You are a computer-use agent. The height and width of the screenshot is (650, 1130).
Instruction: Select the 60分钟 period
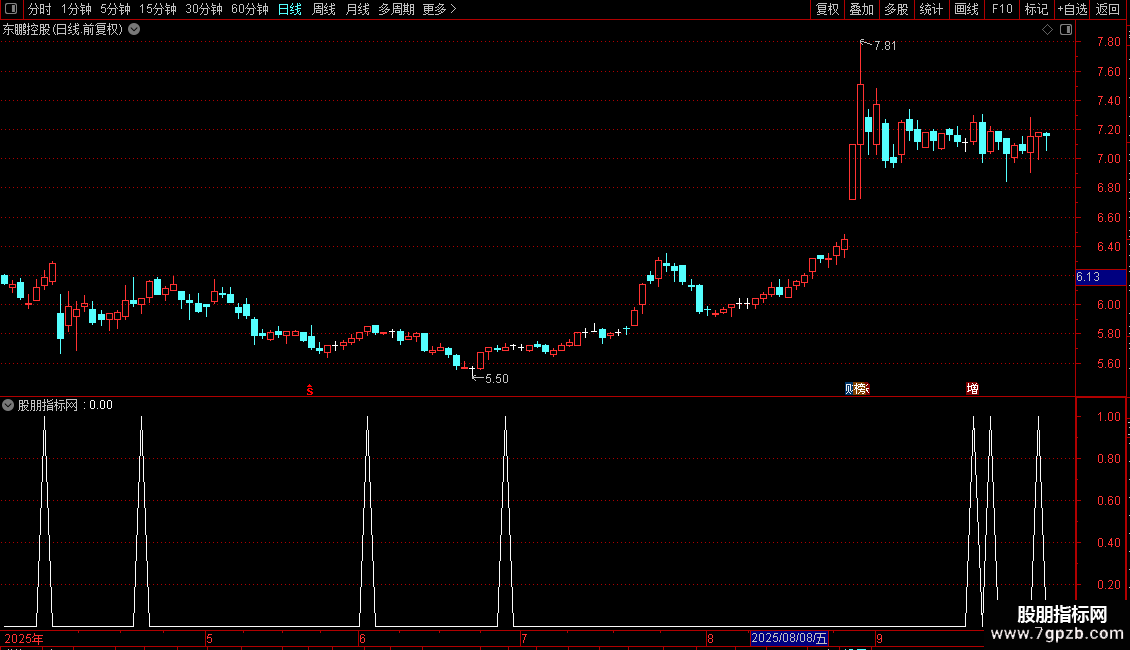(x=249, y=9)
